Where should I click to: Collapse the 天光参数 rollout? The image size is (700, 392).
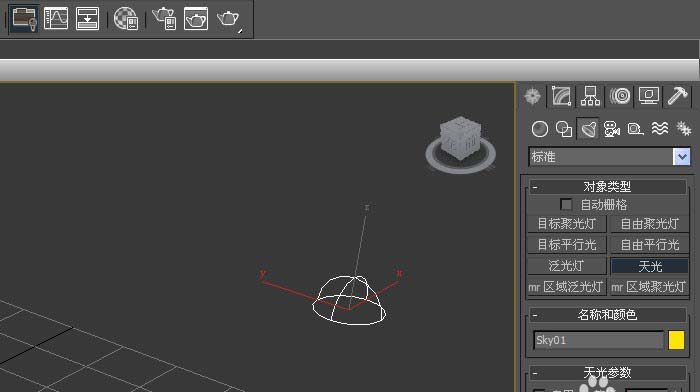(608, 372)
